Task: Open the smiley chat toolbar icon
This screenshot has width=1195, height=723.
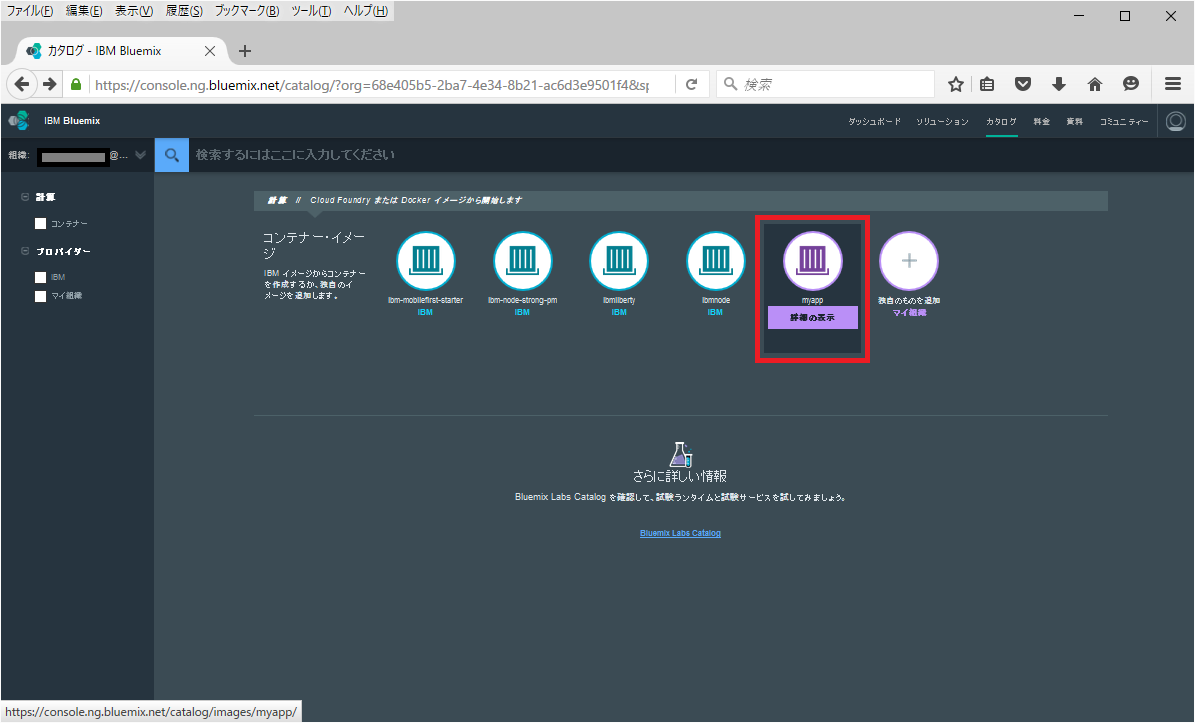Action: click(1131, 84)
